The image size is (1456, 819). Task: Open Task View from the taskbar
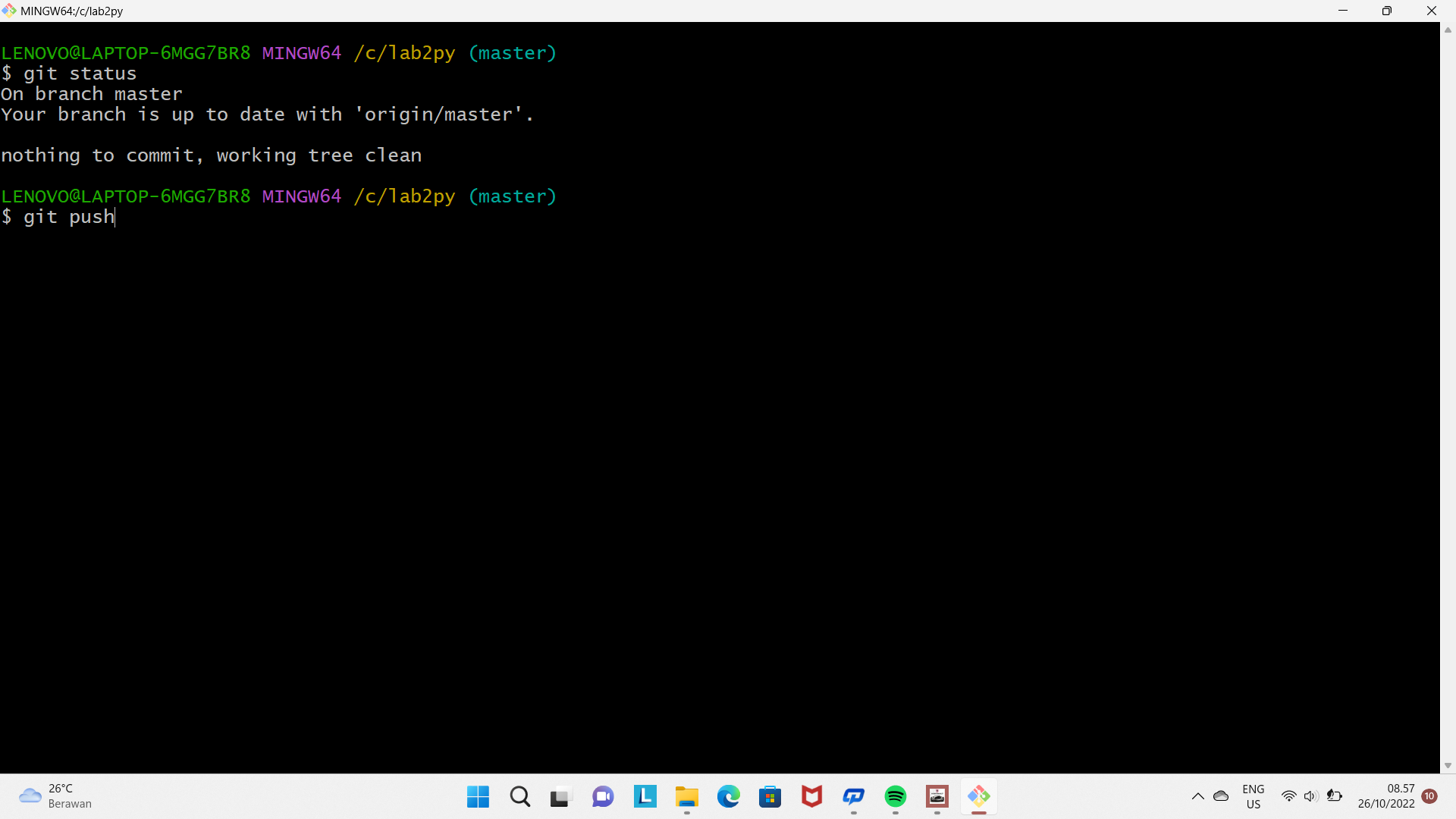point(560,796)
